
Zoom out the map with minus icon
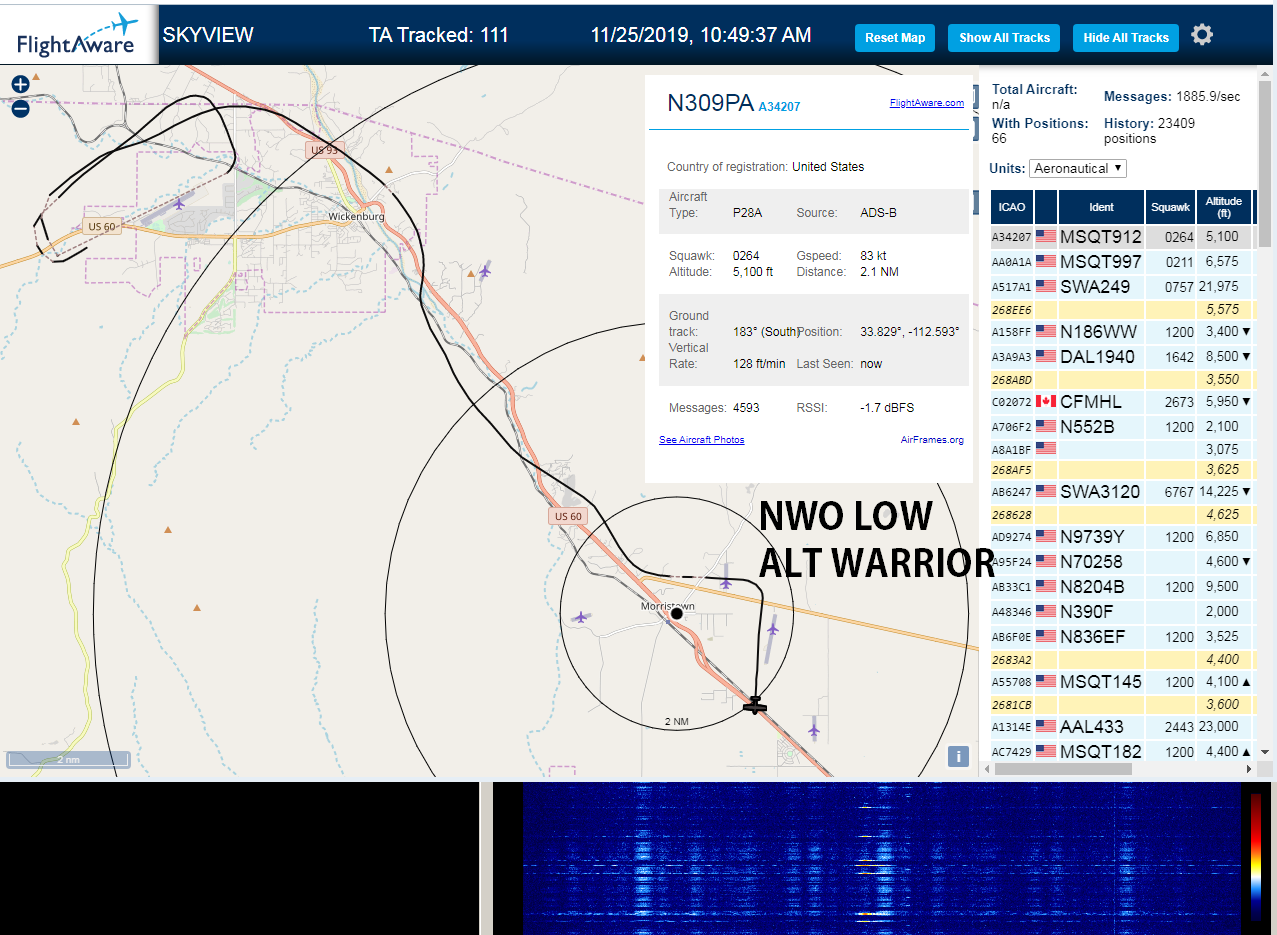click(20, 108)
